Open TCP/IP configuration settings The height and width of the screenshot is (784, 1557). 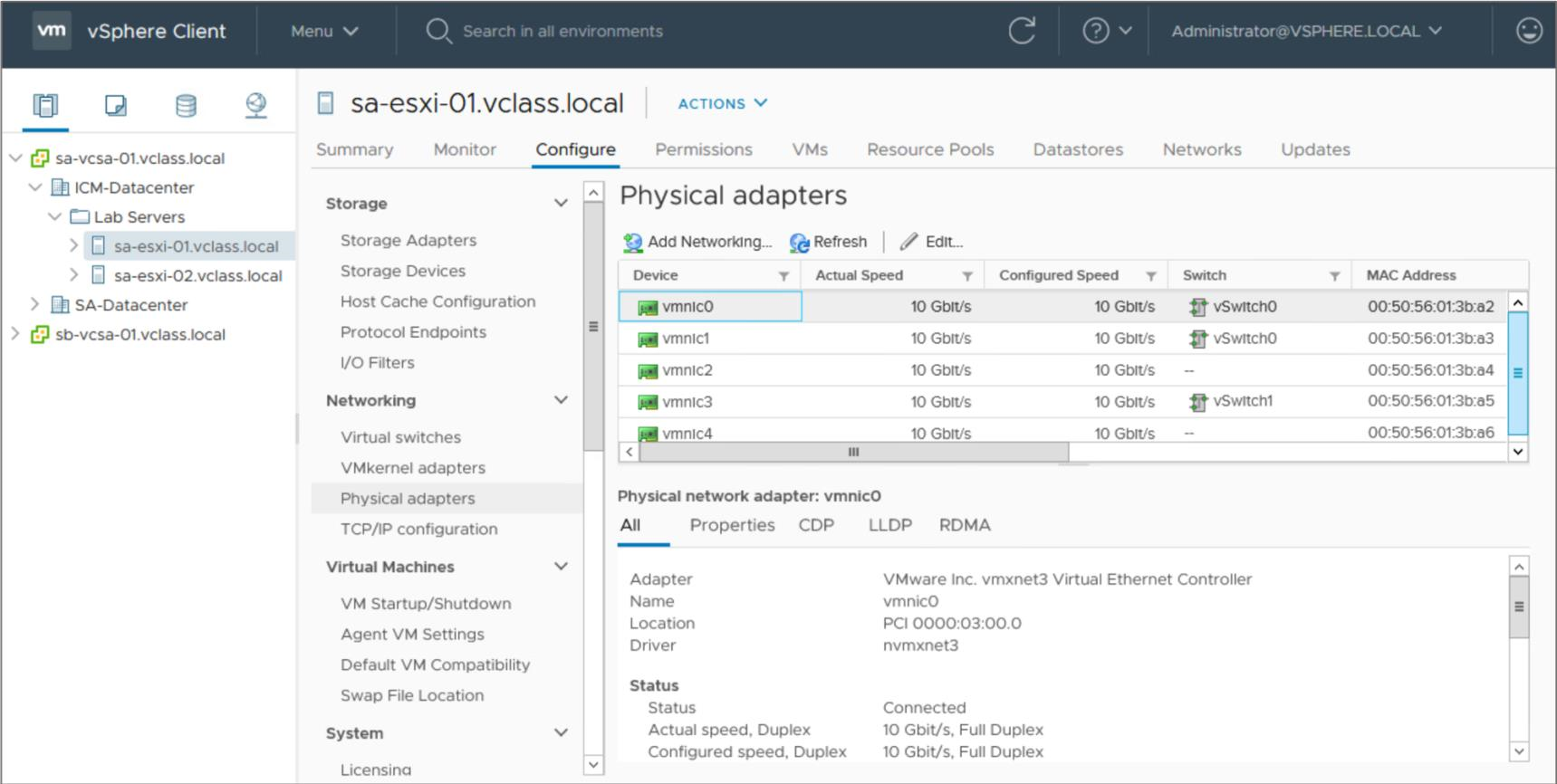[418, 529]
